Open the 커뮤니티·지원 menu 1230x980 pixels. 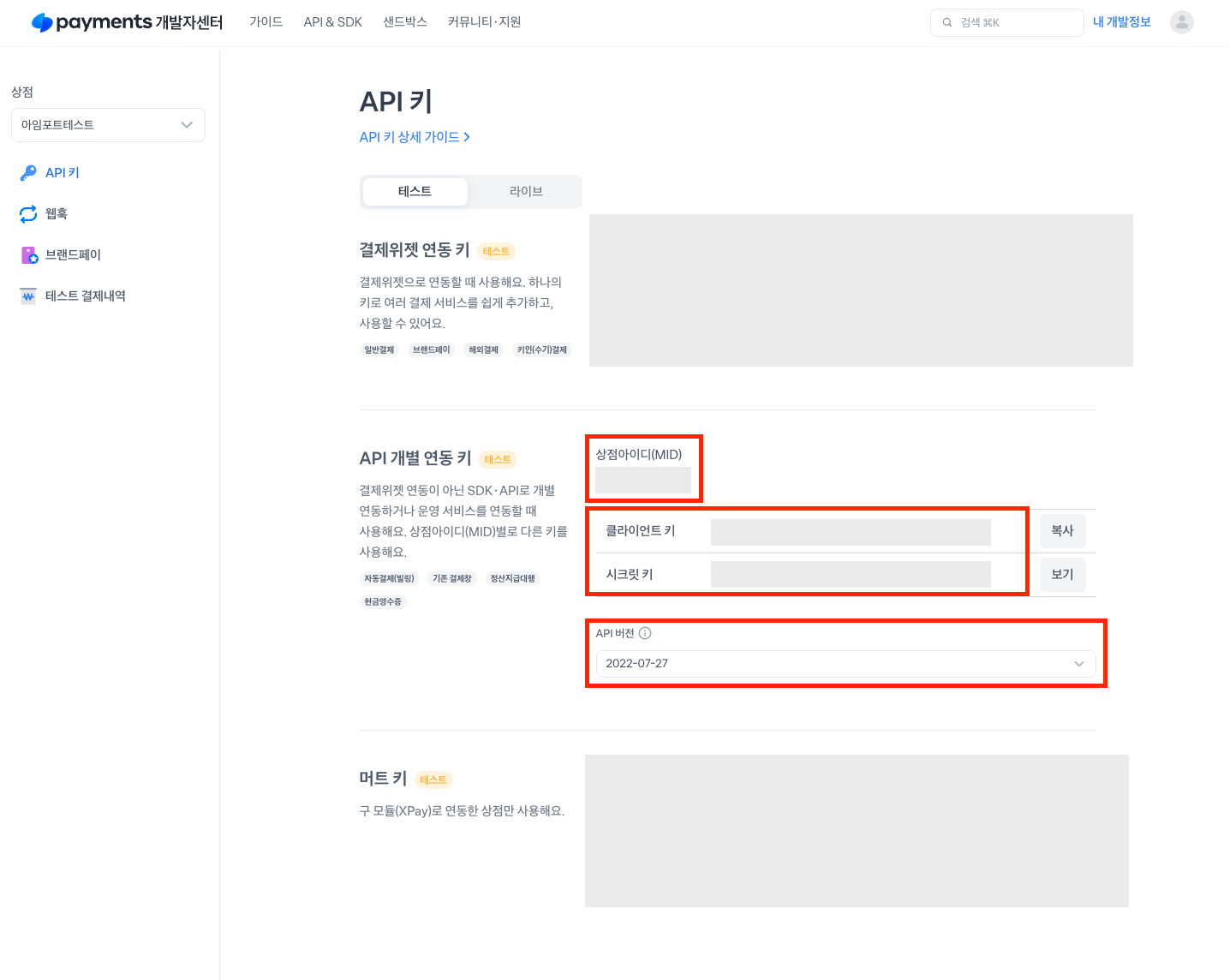point(484,22)
